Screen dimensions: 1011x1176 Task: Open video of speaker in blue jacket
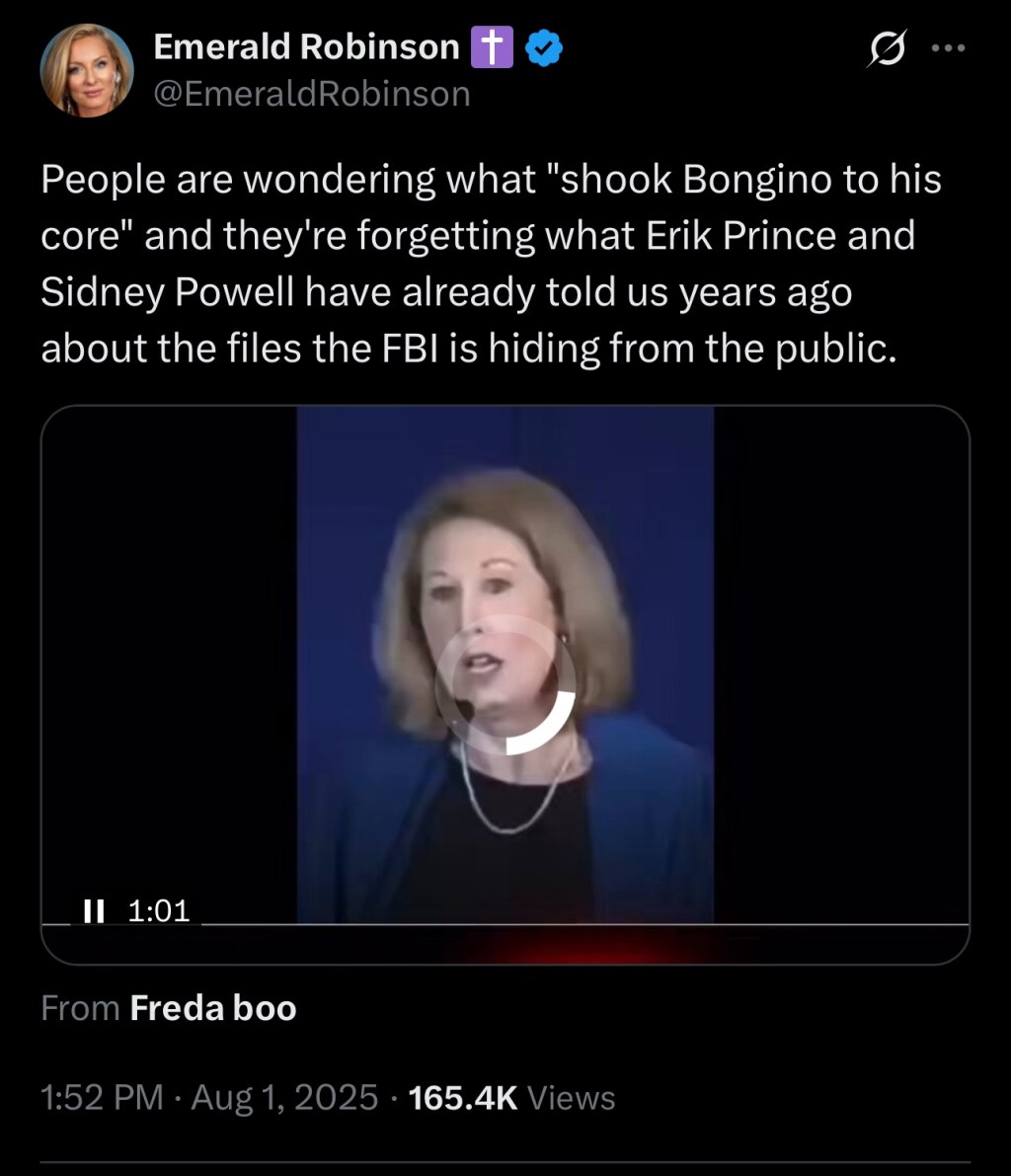coord(505,665)
